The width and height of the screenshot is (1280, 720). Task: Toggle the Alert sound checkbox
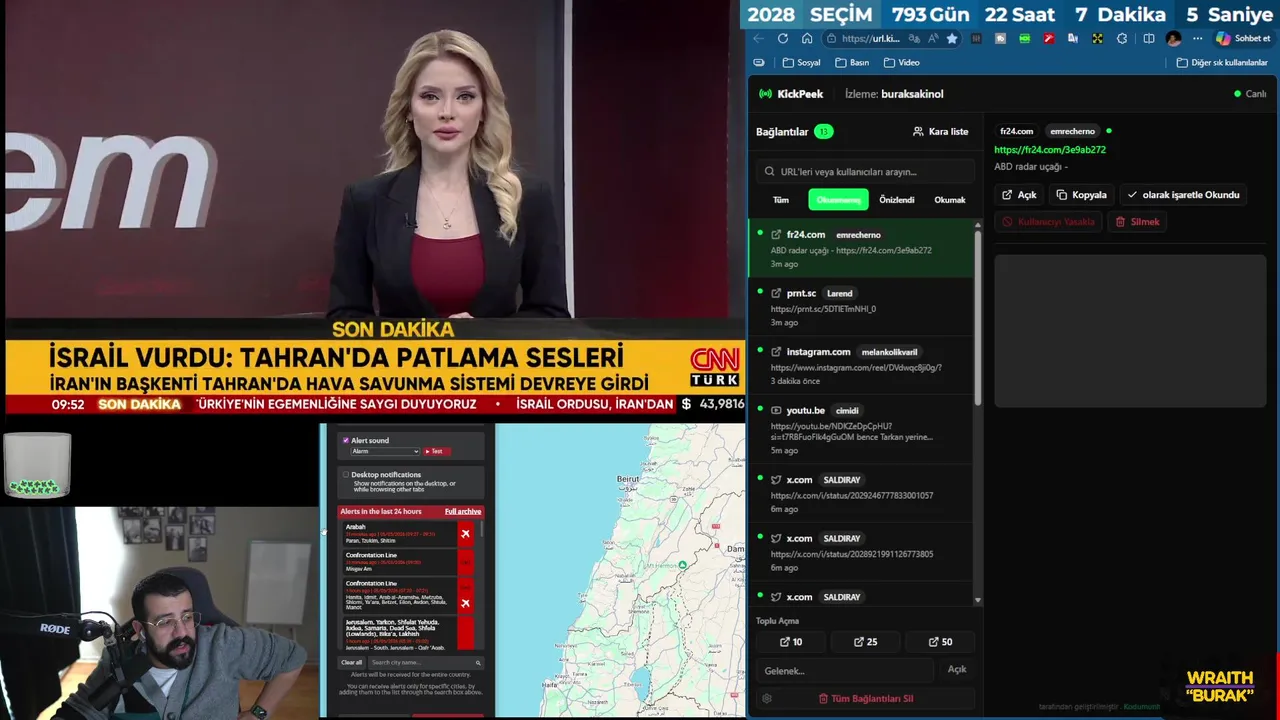click(346, 440)
